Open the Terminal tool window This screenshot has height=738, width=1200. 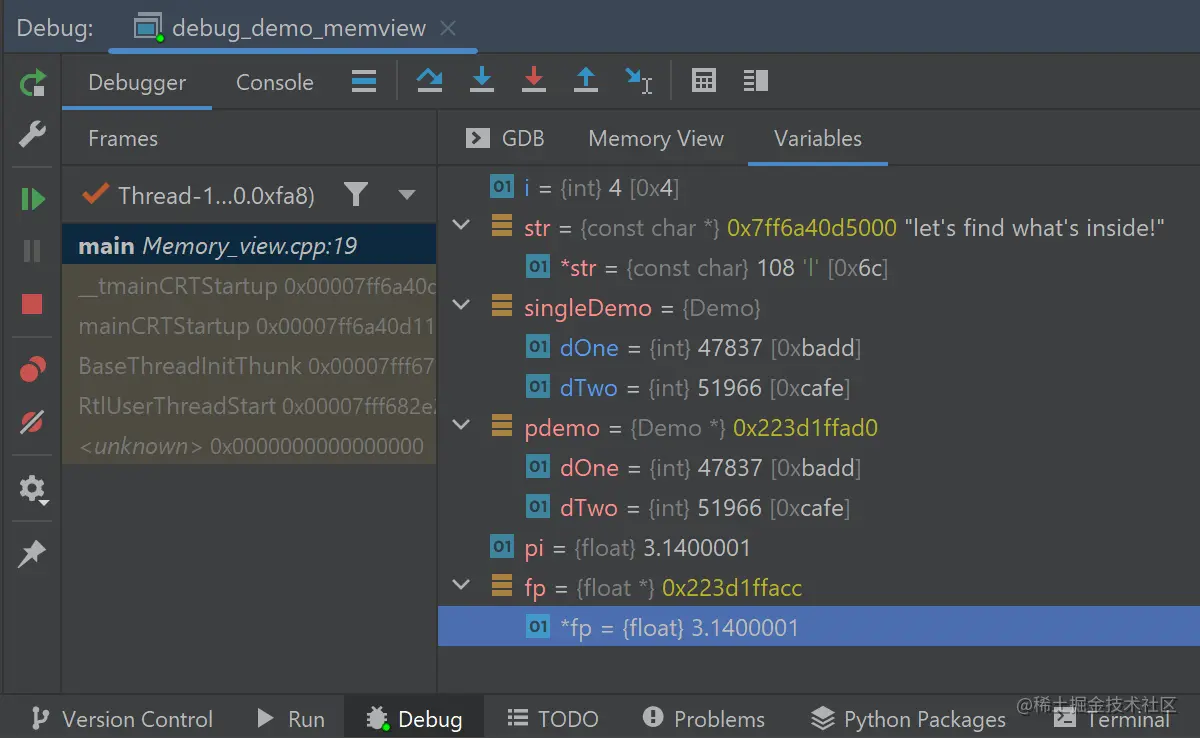click(1111, 718)
